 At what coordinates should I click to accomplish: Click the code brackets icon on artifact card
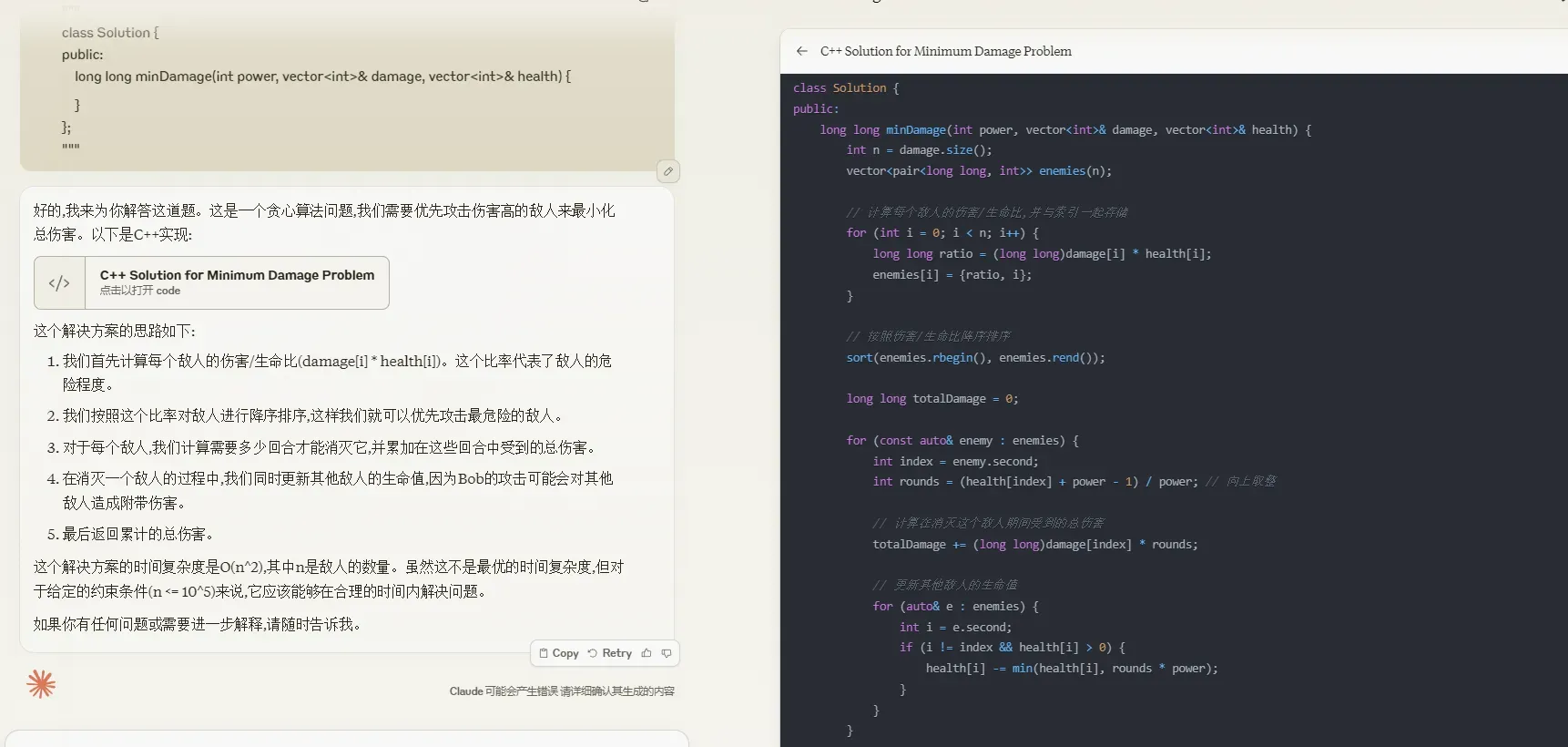click(59, 283)
